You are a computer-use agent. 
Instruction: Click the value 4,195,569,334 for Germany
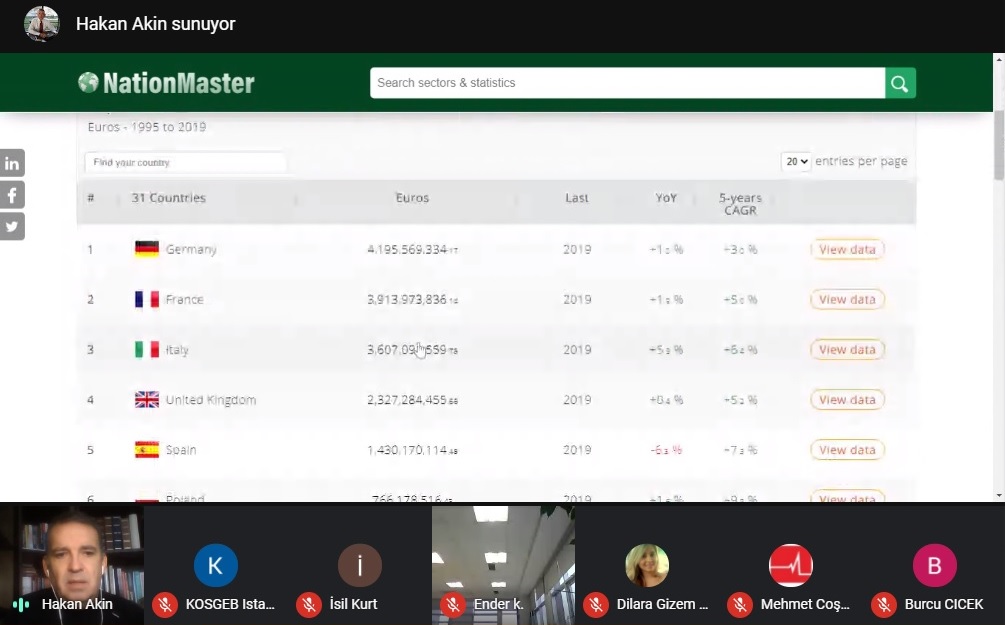coord(412,249)
